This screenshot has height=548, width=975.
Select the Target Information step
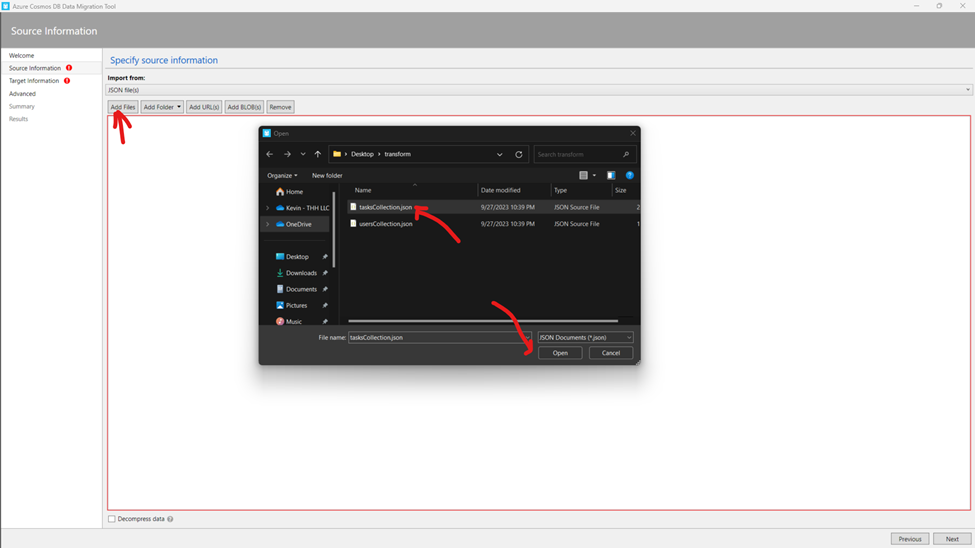(x=34, y=81)
